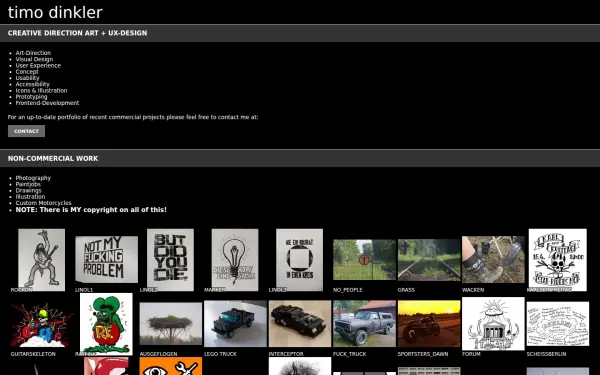Open the GRASS railway track photo thumbnail
The height and width of the screenshot is (375, 600).
(x=429, y=260)
